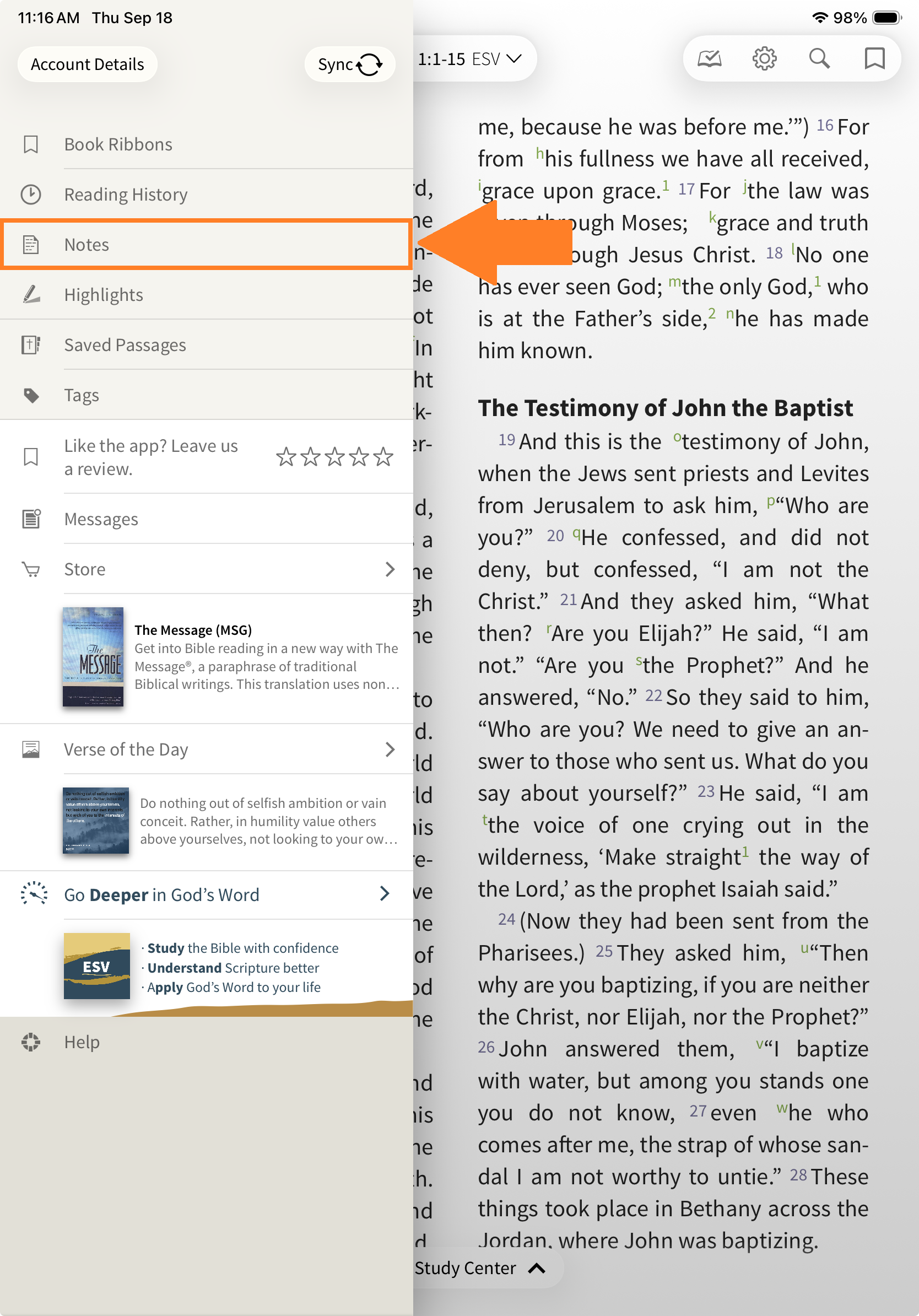Open Go Deeper in God's Word

161,895
